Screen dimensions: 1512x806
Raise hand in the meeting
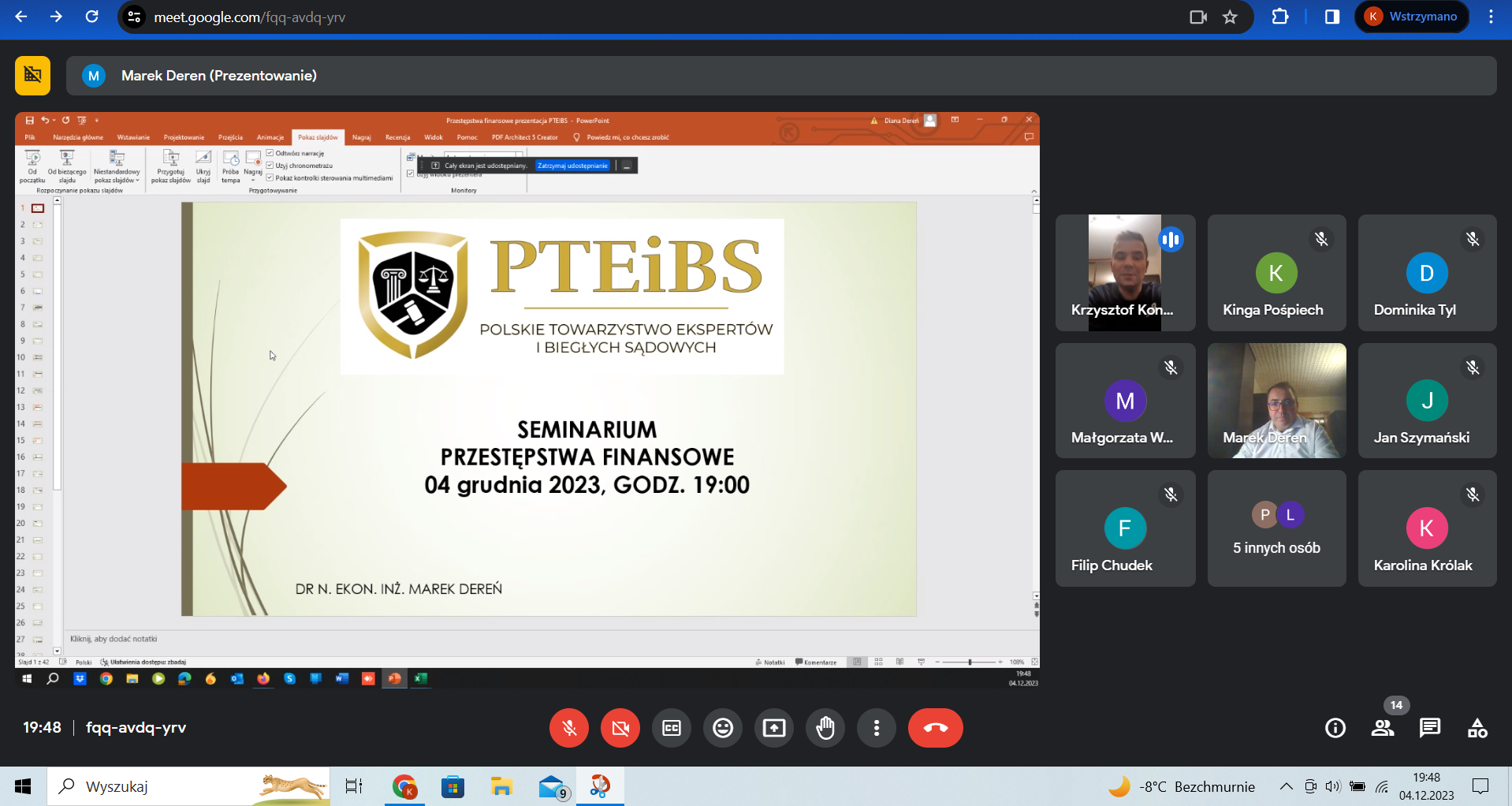coord(825,728)
